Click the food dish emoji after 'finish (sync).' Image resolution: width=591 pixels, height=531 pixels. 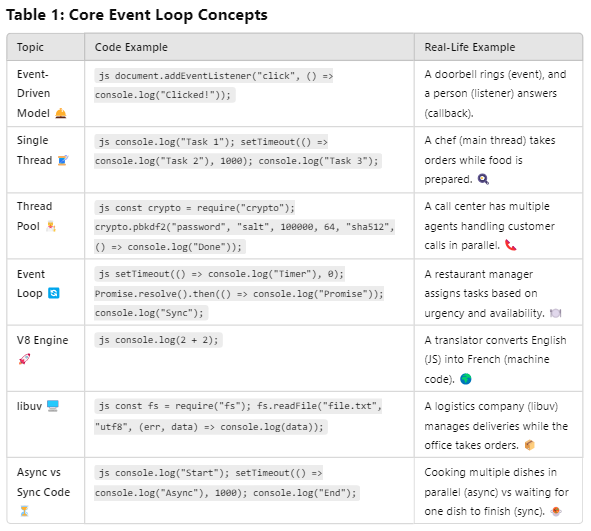pyautogui.click(x=556, y=511)
